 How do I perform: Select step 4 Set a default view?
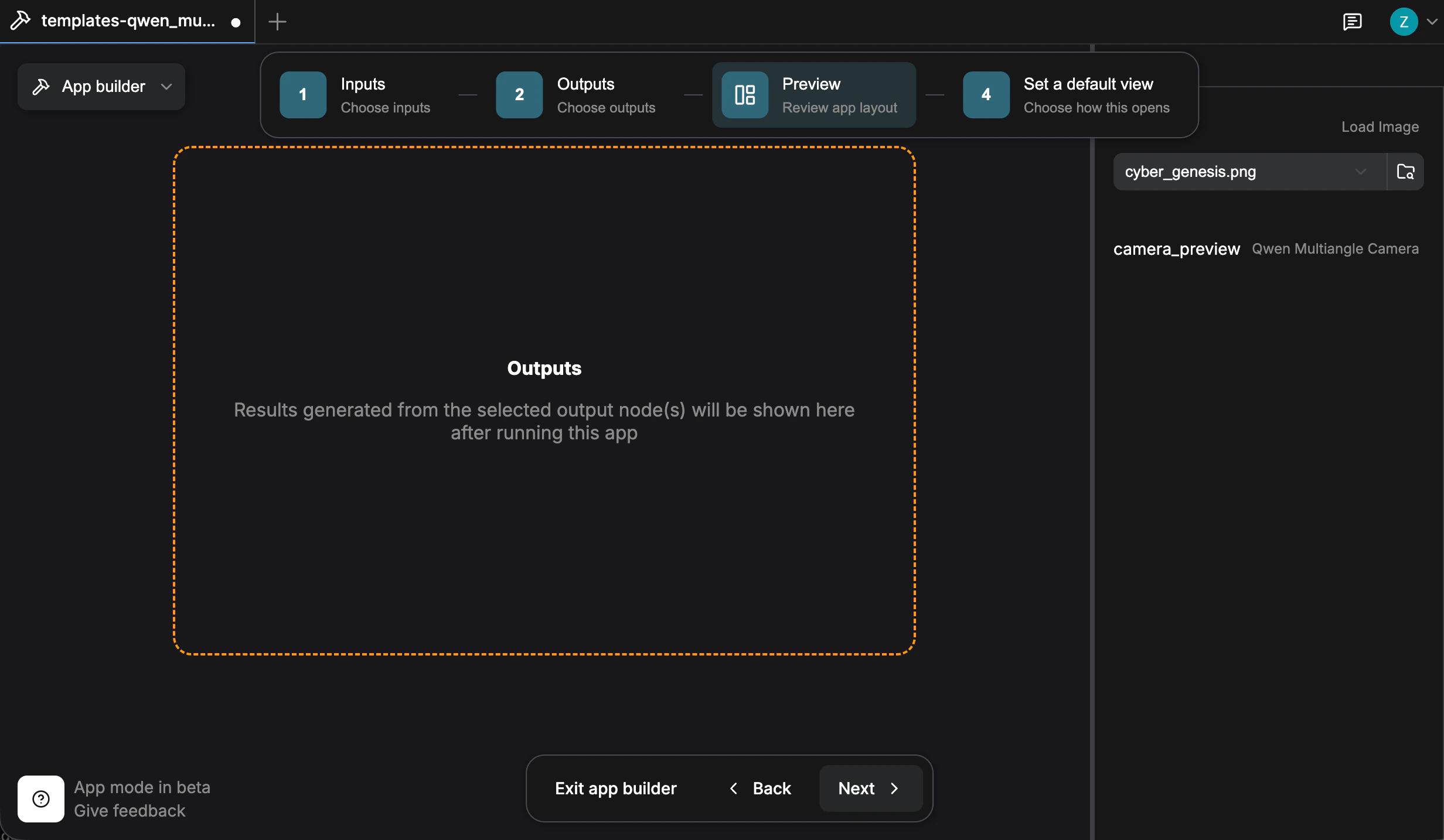(x=985, y=95)
